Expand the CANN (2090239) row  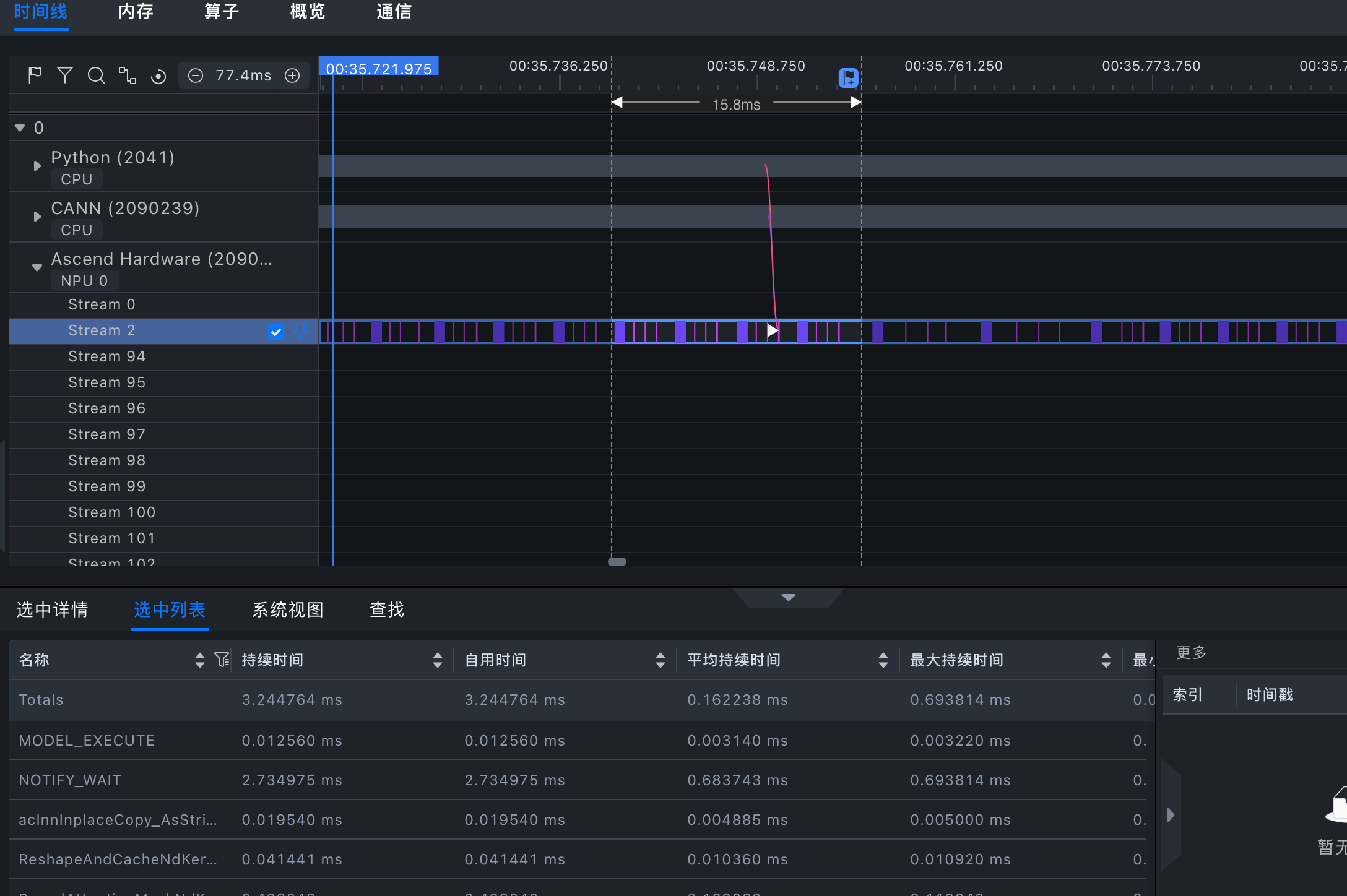click(x=37, y=217)
